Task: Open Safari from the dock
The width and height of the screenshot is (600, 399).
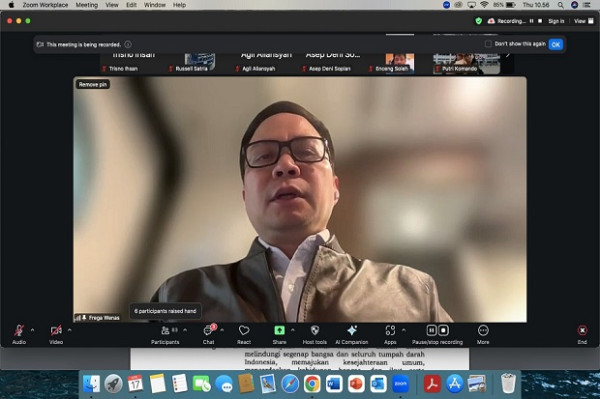Action: tap(290, 384)
